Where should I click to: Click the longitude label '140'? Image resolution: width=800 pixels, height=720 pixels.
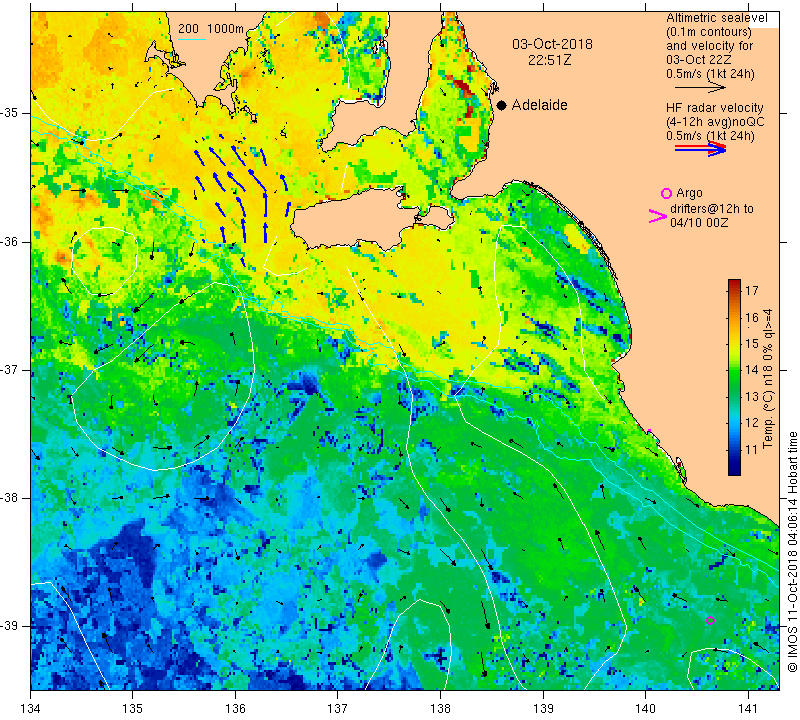click(x=645, y=708)
